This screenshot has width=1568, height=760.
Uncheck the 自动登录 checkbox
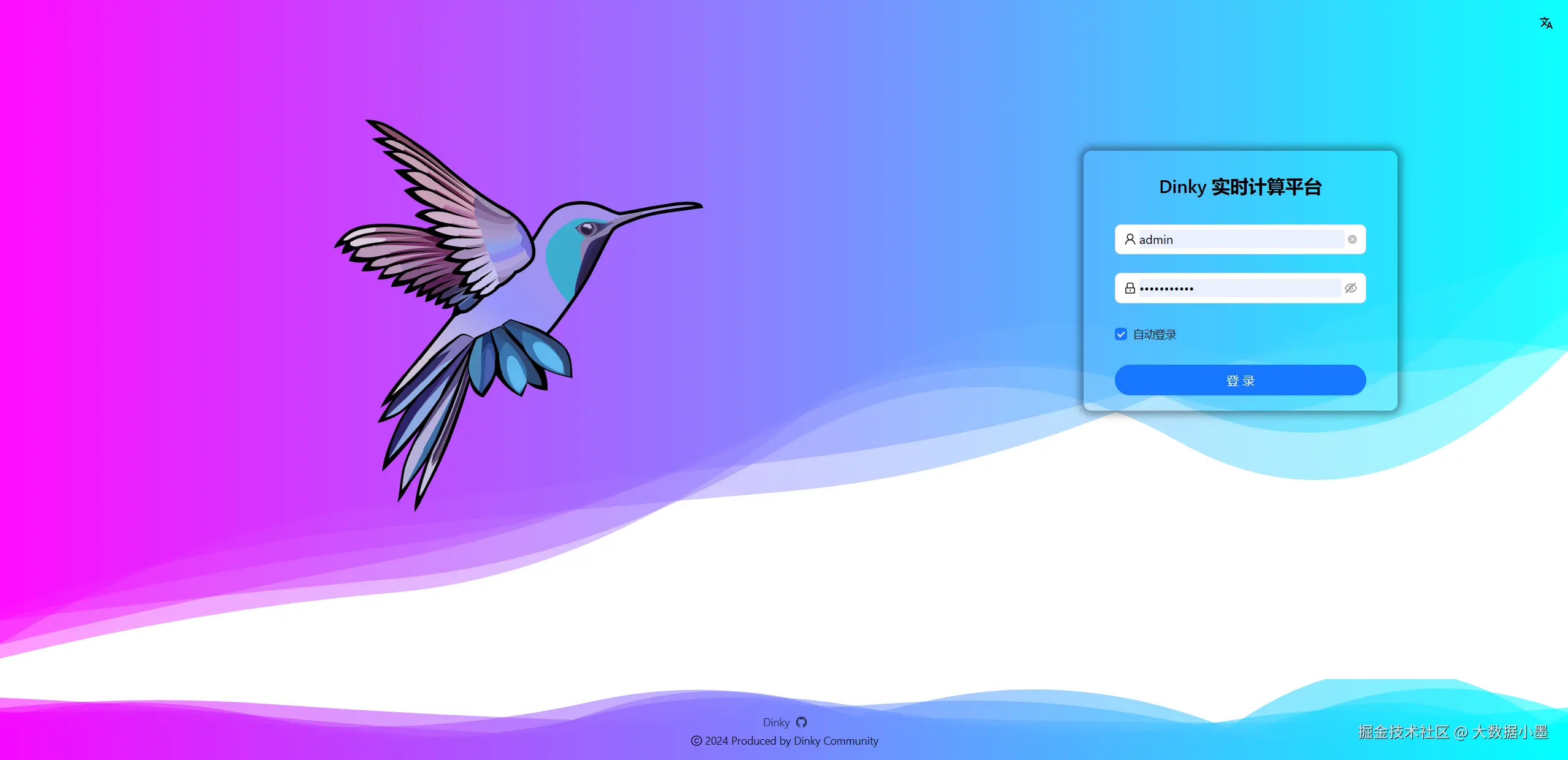coord(1121,334)
